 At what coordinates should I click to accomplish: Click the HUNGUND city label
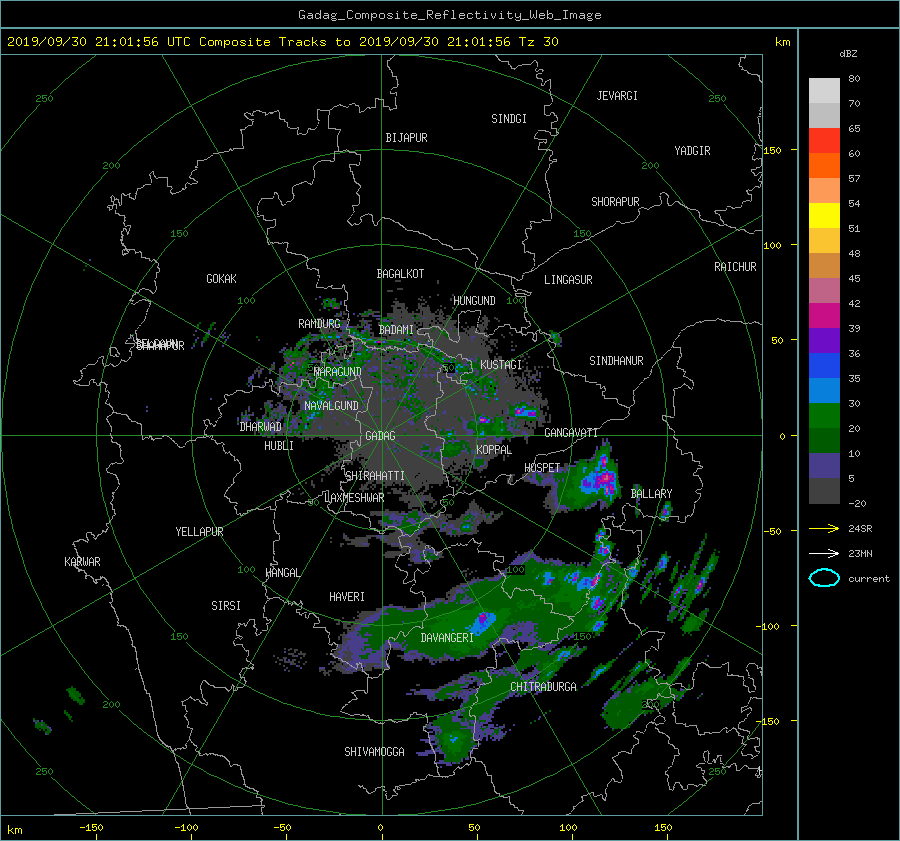click(x=474, y=301)
